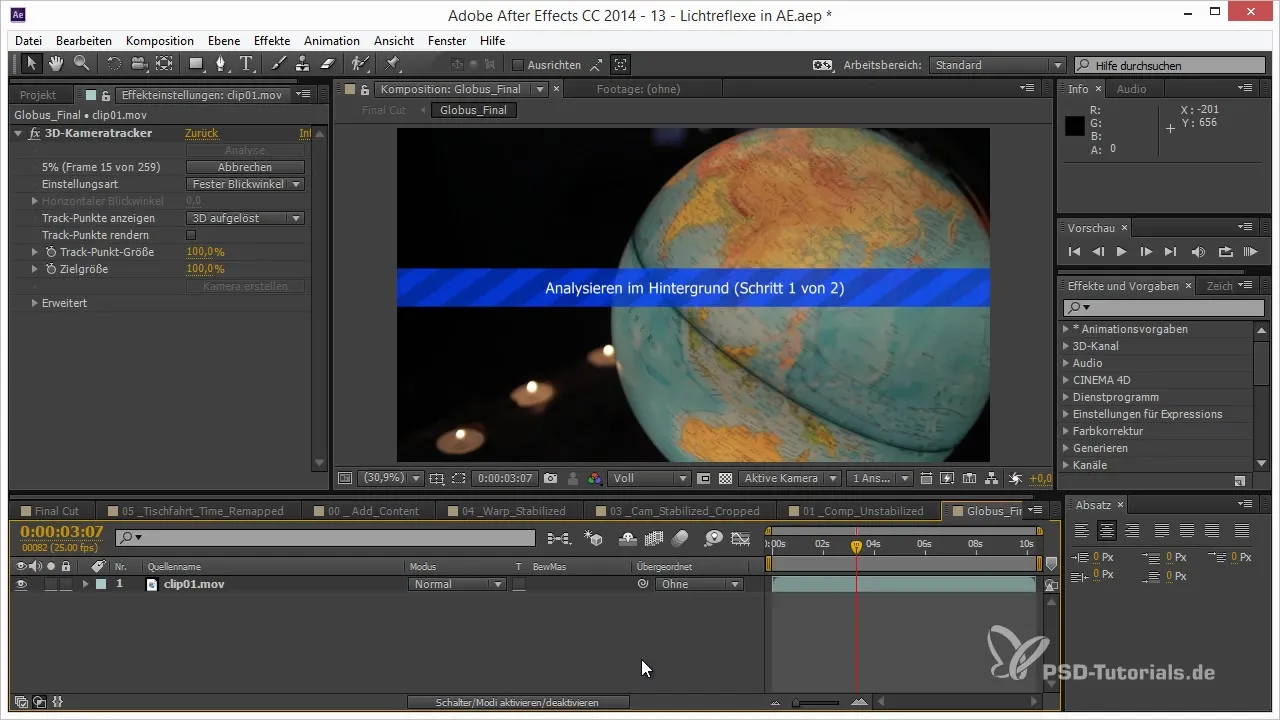This screenshot has width=1280, height=720.
Task: Select the Clone Stamp tool
Action: [x=303, y=64]
